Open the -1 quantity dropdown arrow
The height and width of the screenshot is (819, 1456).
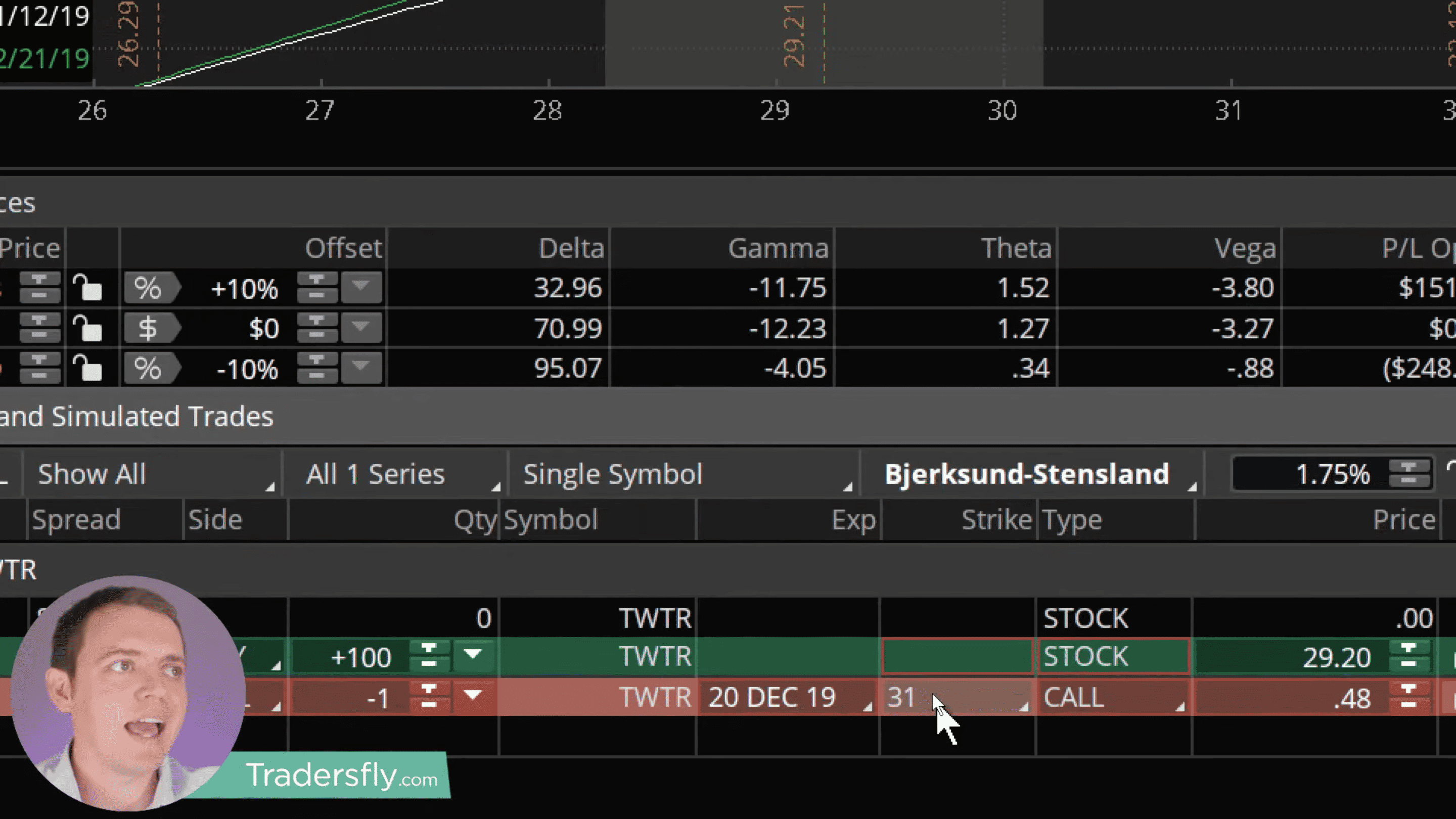pos(473,695)
